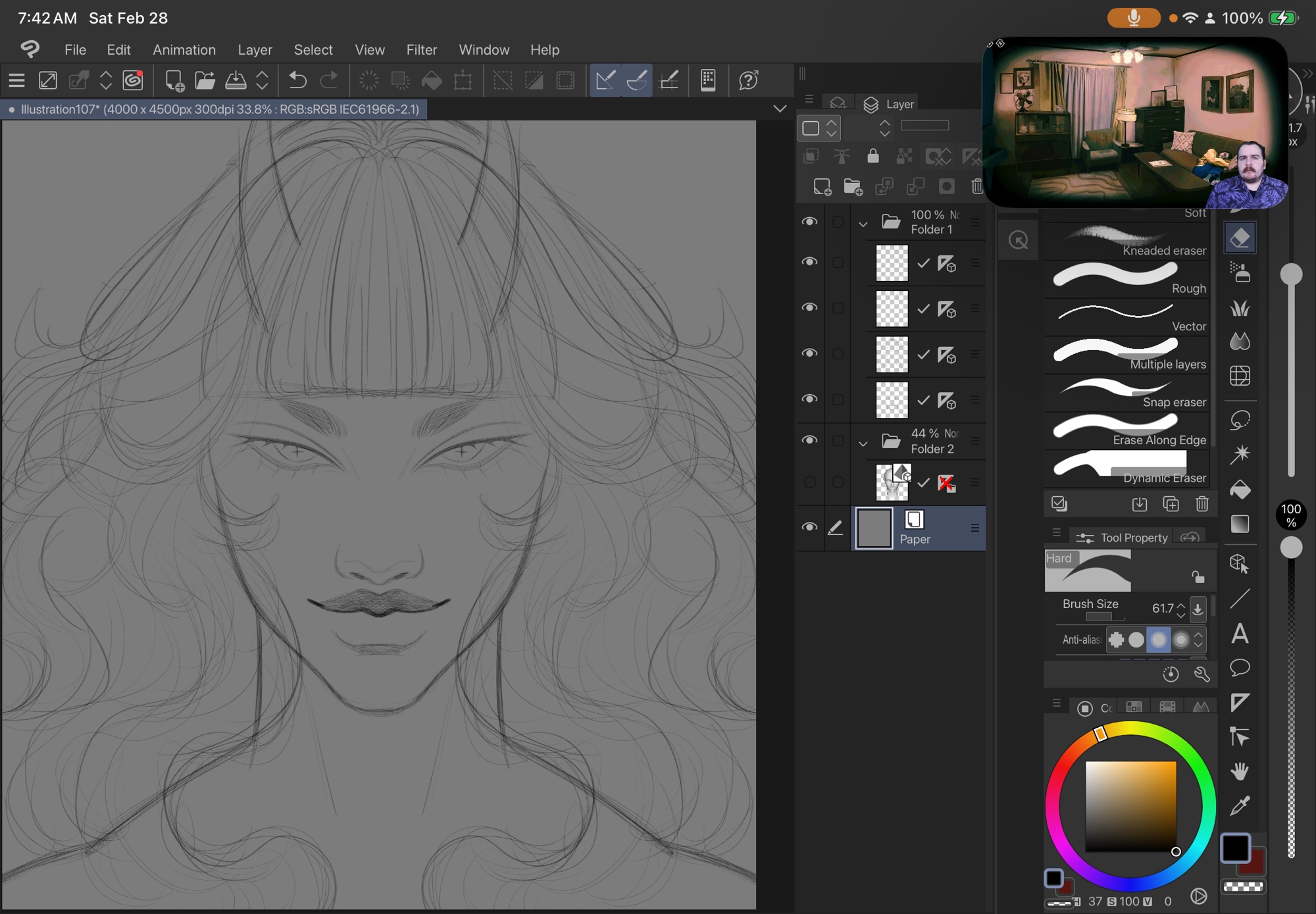The height and width of the screenshot is (914, 1316).
Task: Expand canvas tab dropdown chevron
Action: coord(780,109)
